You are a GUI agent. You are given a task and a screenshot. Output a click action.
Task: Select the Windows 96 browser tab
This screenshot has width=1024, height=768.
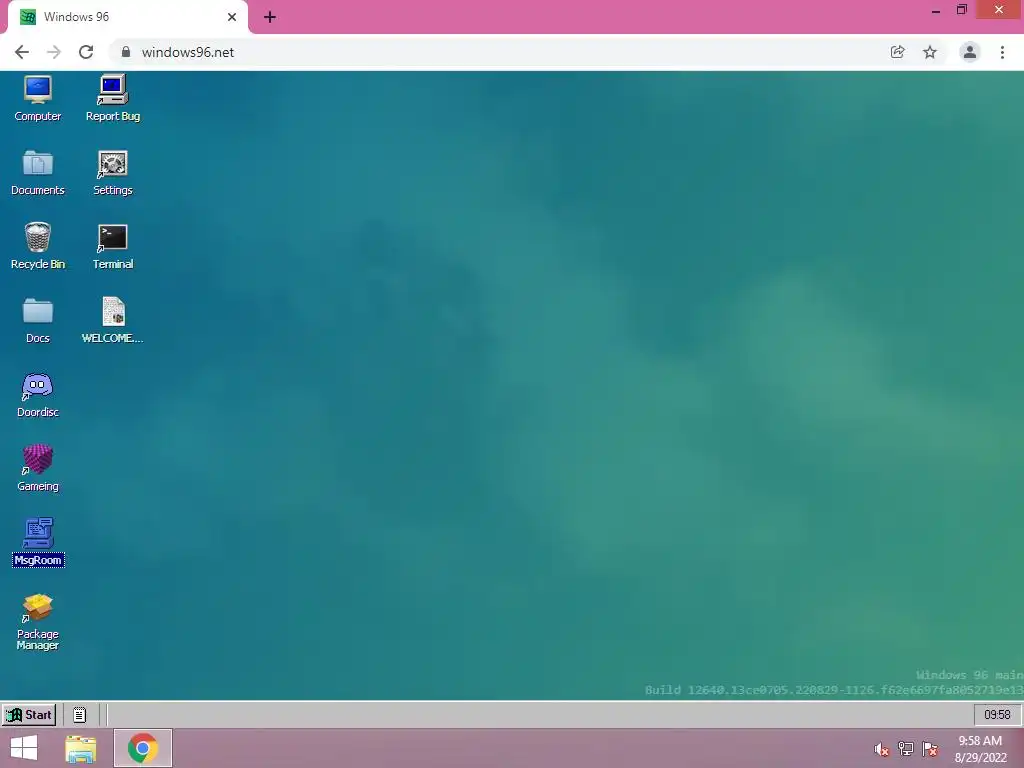click(x=127, y=17)
